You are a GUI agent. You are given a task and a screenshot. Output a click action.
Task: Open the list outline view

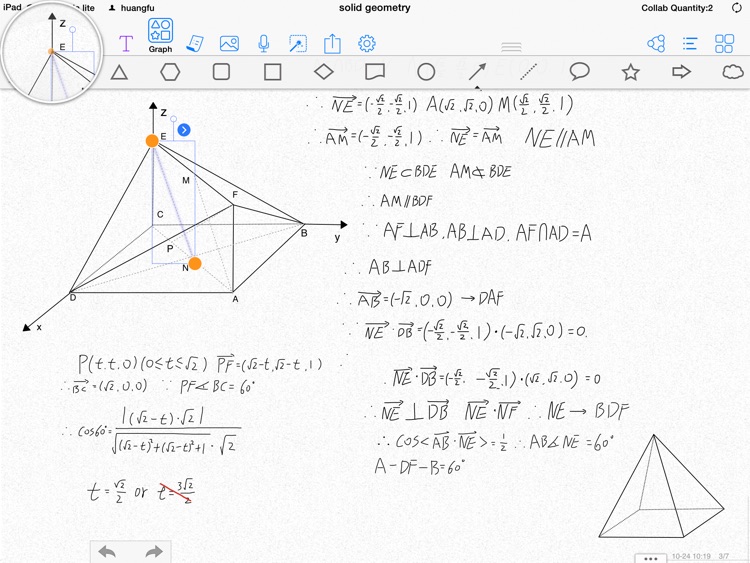(690, 44)
